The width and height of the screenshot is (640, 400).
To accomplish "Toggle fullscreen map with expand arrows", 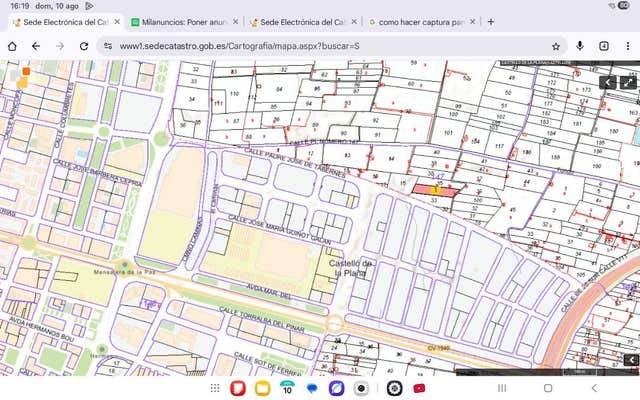I will [x=630, y=83].
